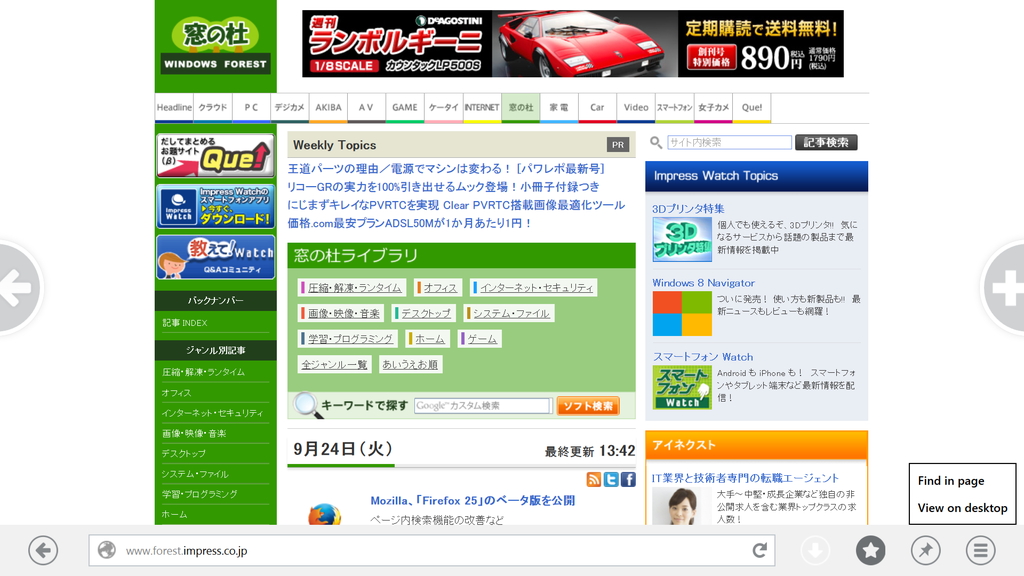This screenshot has width=1024, height=576.
Task: Open sidebar オフィス genre link
Action: (x=177, y=392)
